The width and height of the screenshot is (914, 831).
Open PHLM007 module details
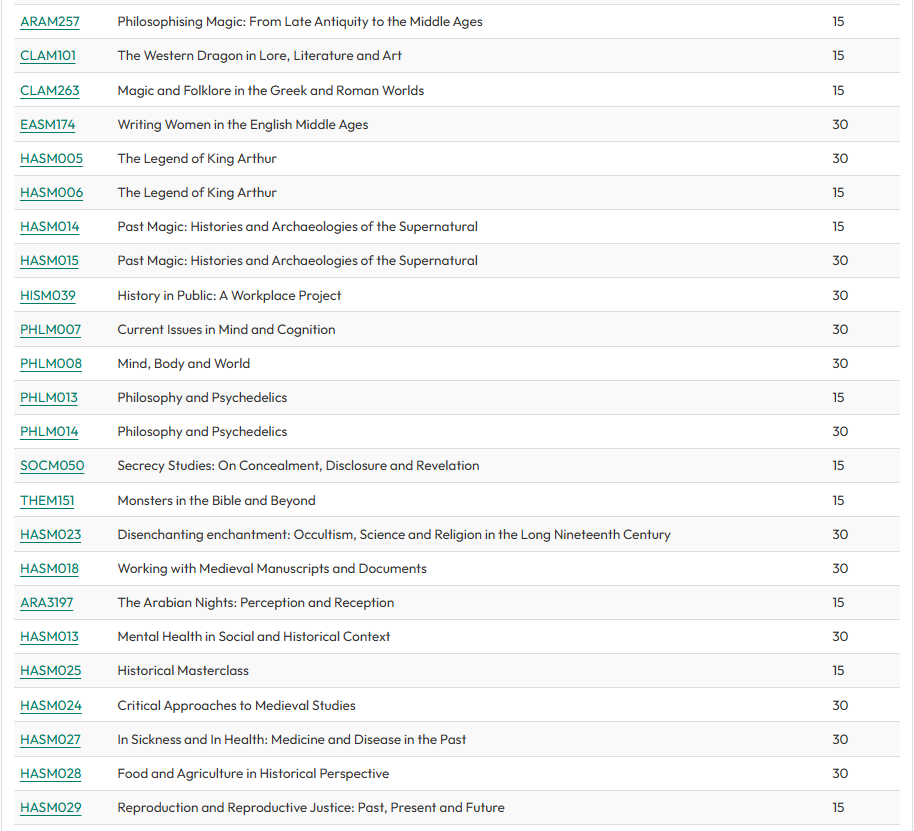51,330
